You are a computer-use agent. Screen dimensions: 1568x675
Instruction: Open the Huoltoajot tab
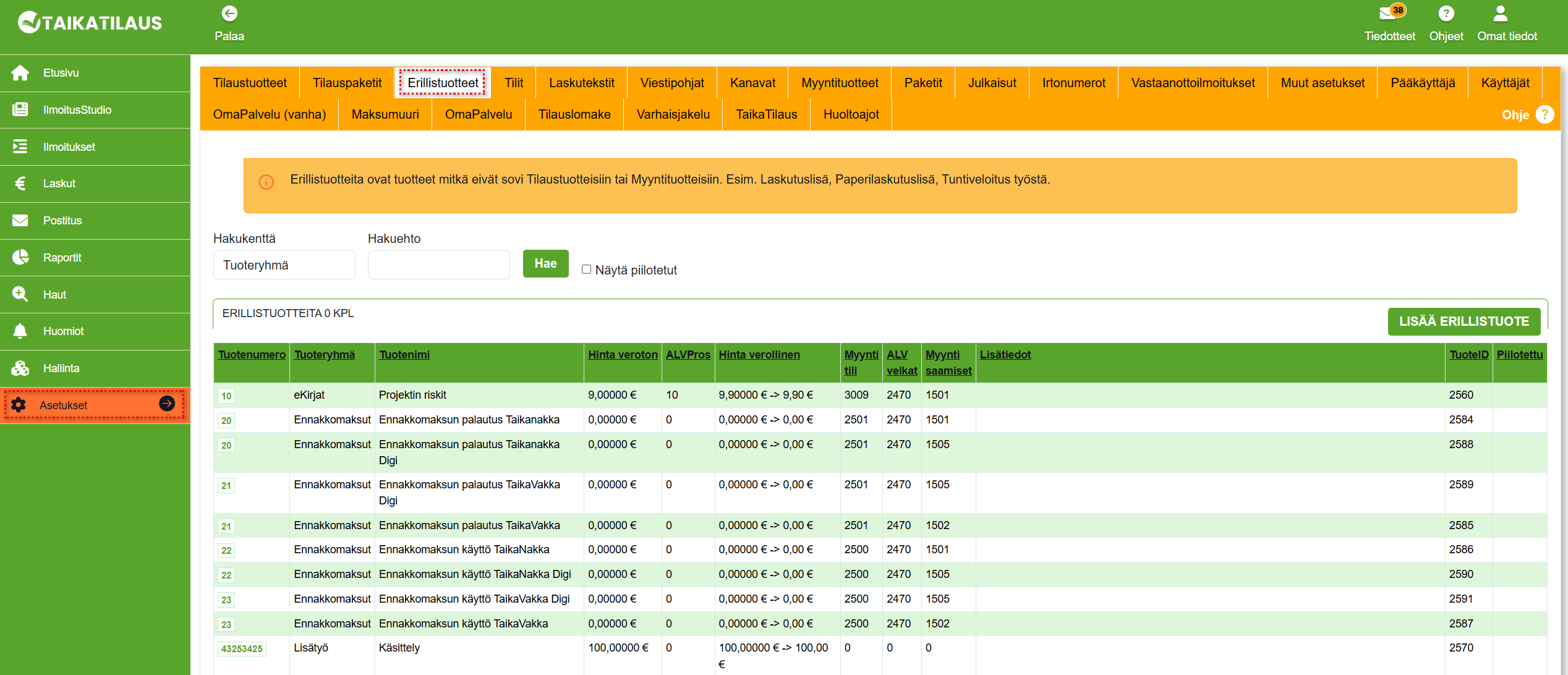851,114
